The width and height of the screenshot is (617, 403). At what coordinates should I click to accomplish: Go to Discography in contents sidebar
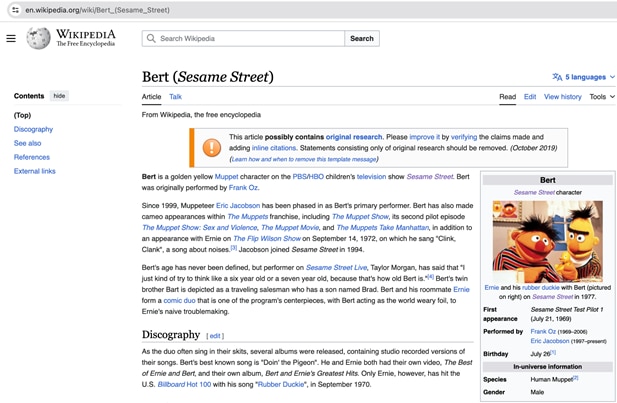[x=33, y=129]
